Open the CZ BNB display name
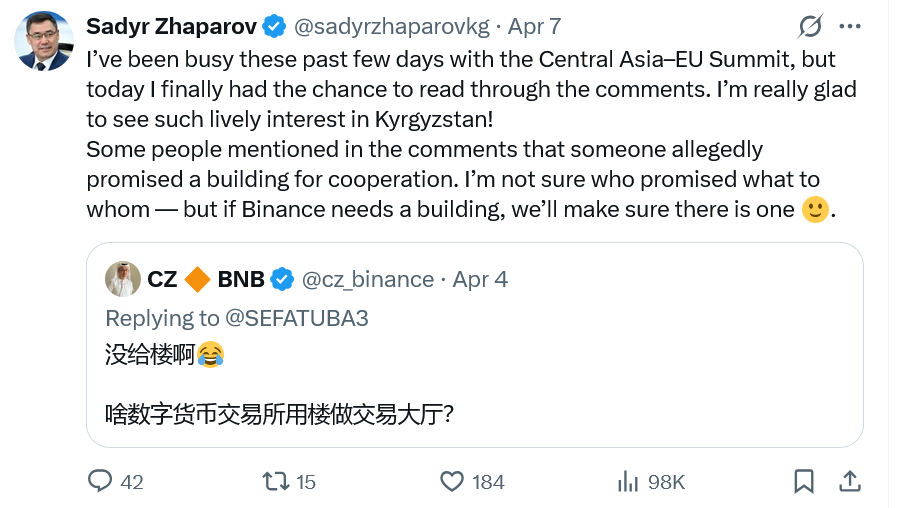Viewport: 901px width, 508px height. click(x=207, y=279)
